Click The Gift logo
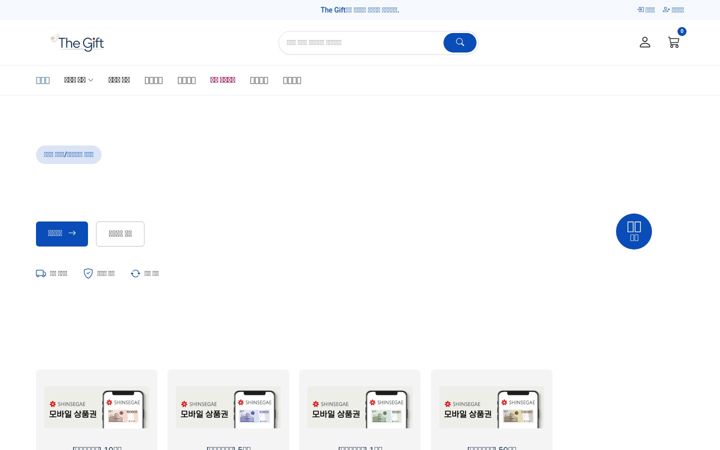Image resolution: width=720 pixels, height=450 pixels. pyautogui.click(x=77, y=43)
